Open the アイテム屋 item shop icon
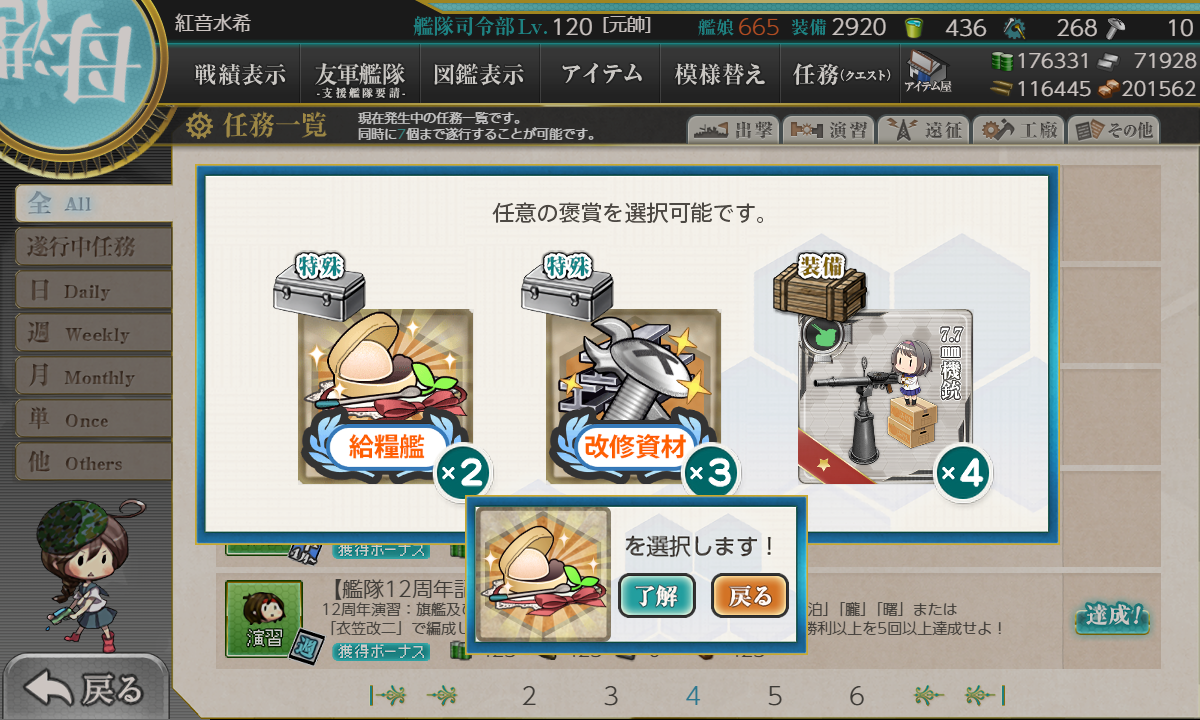This screenshot has width=1200, height=720. (x=928, y=72)
